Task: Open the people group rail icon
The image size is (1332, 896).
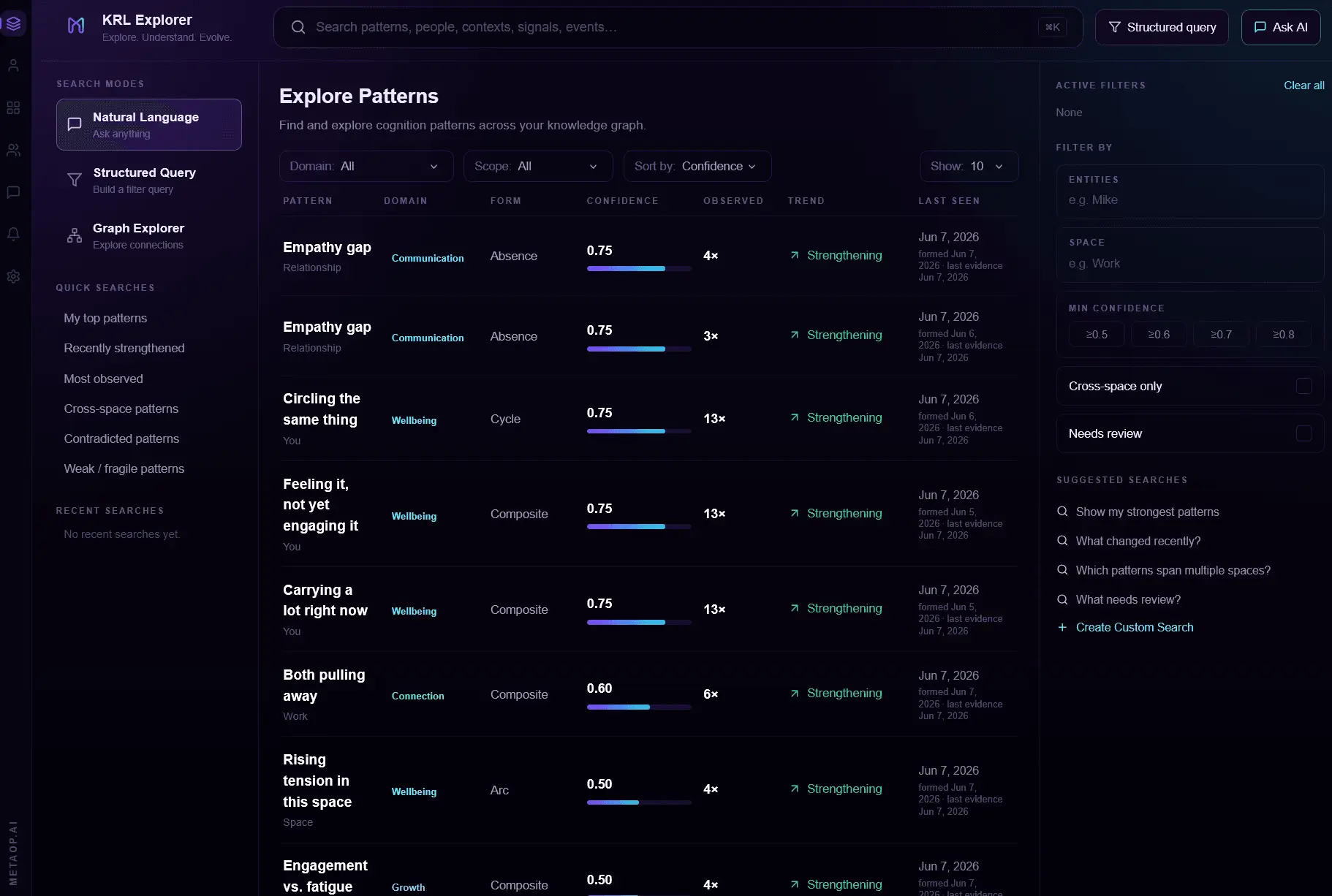Action: pos(13,150)
